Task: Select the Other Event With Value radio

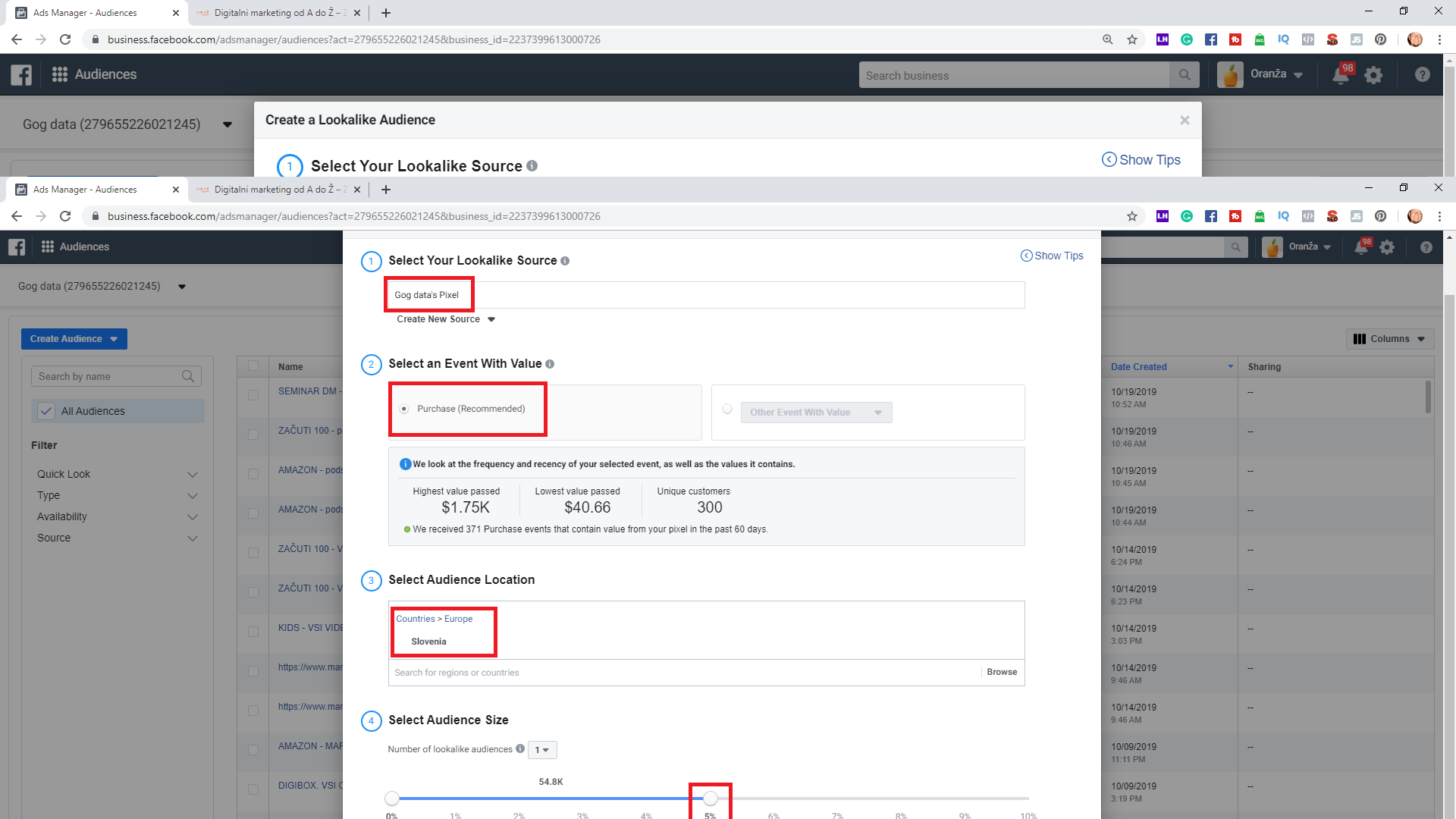Action: pyautogui.click(x=727, y=409)
